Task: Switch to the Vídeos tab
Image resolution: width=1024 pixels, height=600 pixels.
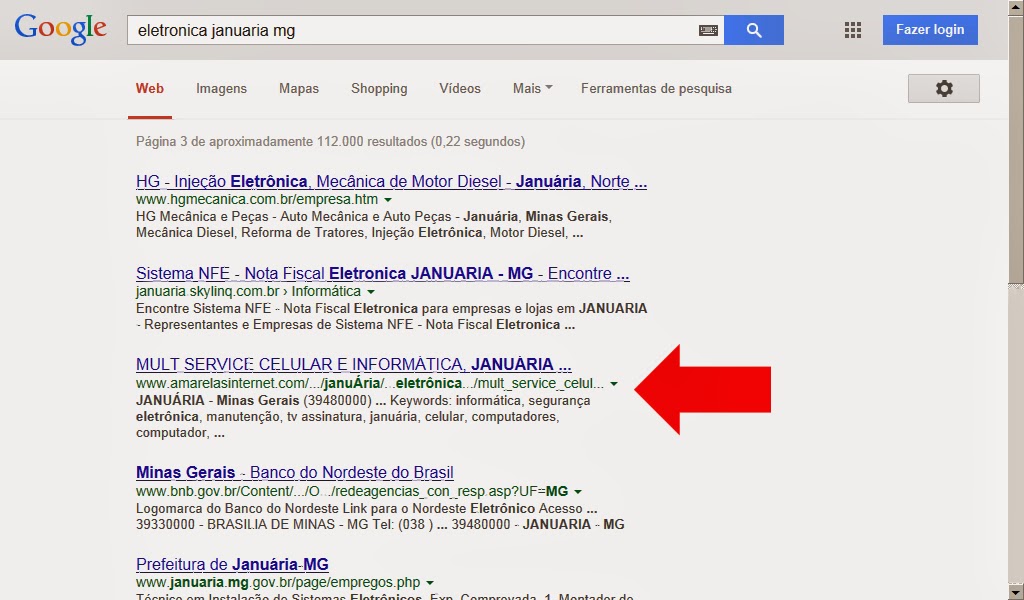Action: point(460,88)
